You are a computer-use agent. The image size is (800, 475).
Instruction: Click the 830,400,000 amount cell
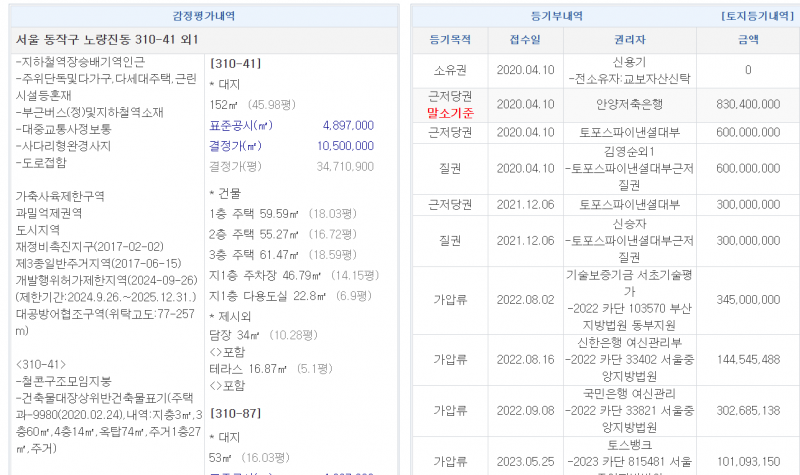(x=748, y=103)
